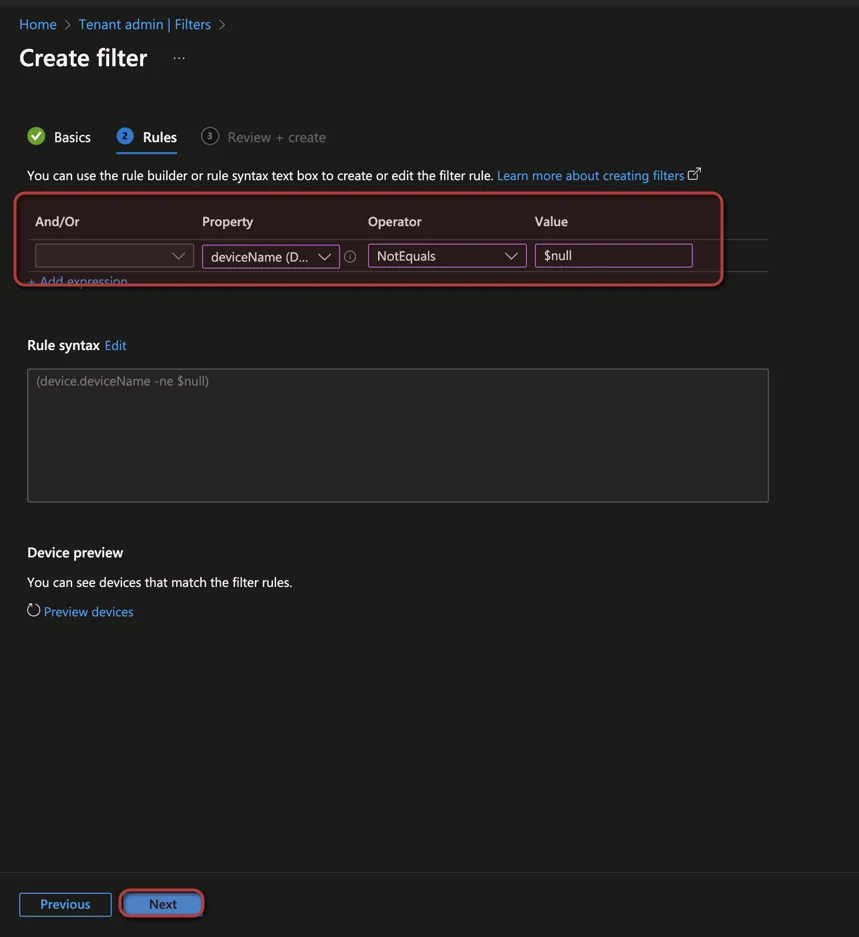
Task: Open the ellipsis menu beside Create filter
Action: (x=179, y=59)
